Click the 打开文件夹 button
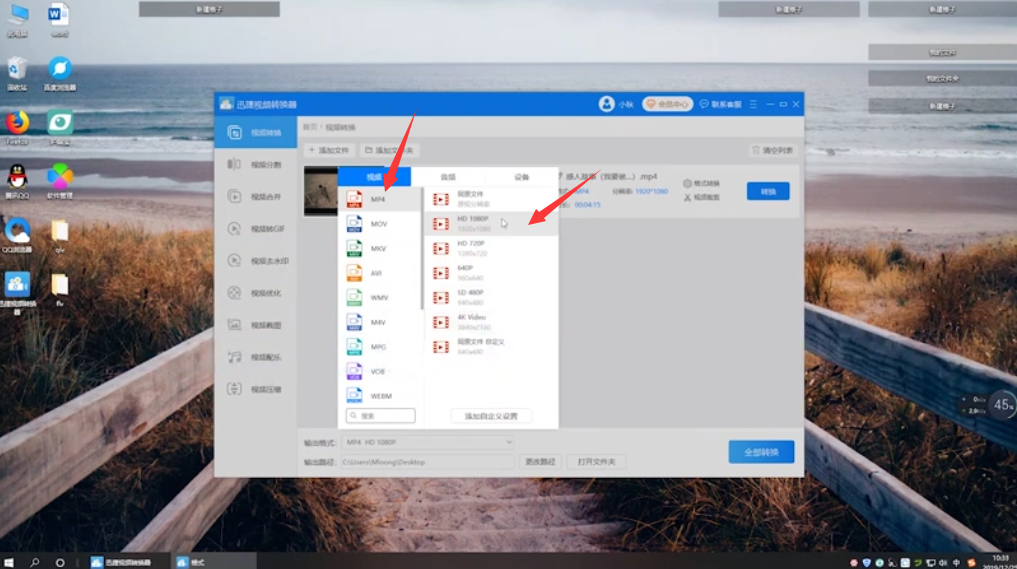The image size is (1017, 569). [596, 462]
